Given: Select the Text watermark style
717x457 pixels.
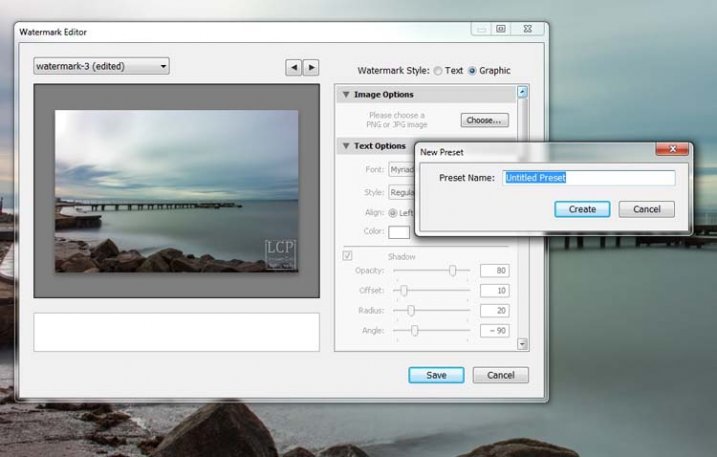Looking at the screenshot, I should click(x=438, y=71).
